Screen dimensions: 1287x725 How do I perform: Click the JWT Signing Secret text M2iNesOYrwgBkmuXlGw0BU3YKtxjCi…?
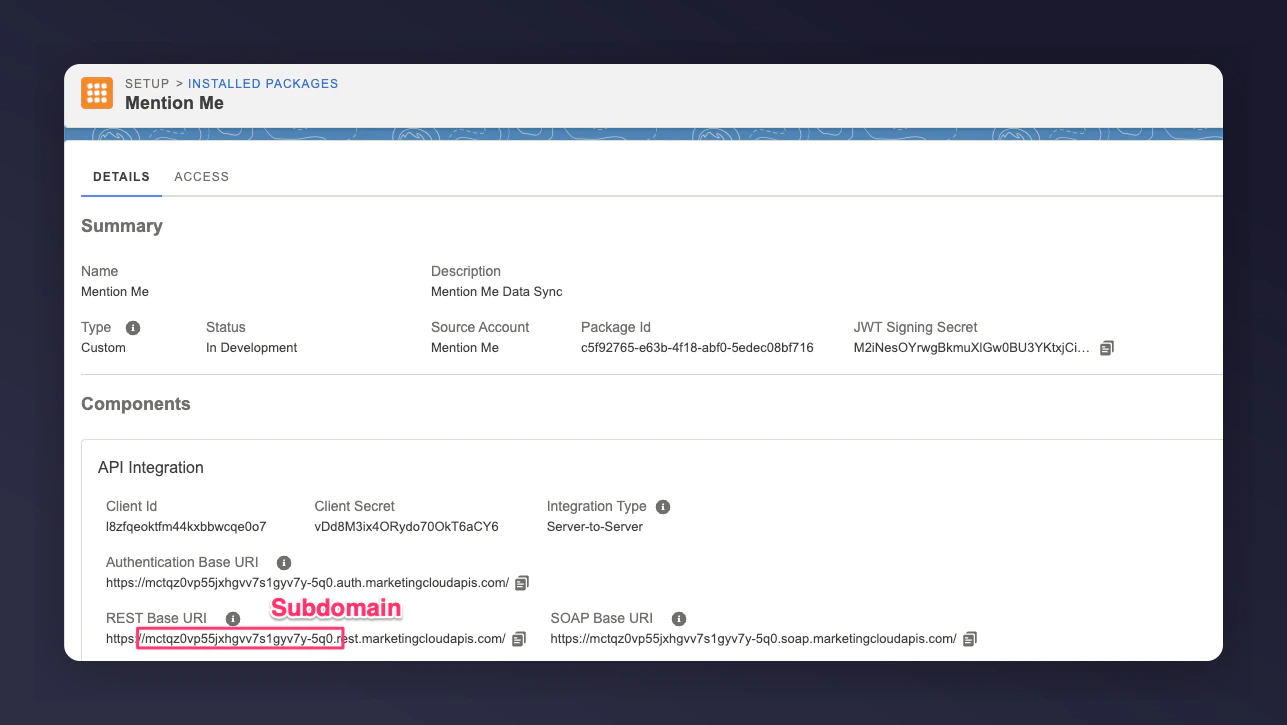point(972,348)
